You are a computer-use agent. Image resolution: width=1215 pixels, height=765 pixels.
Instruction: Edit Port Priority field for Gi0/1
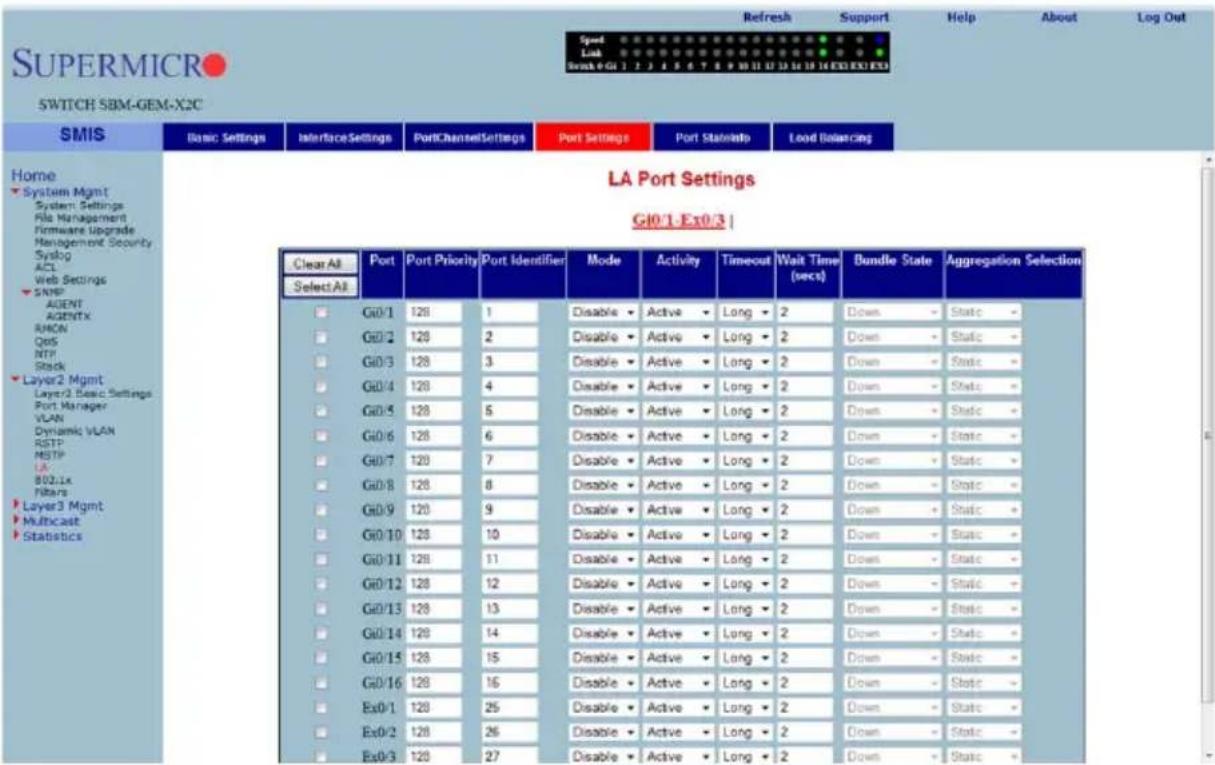point(433,312)
